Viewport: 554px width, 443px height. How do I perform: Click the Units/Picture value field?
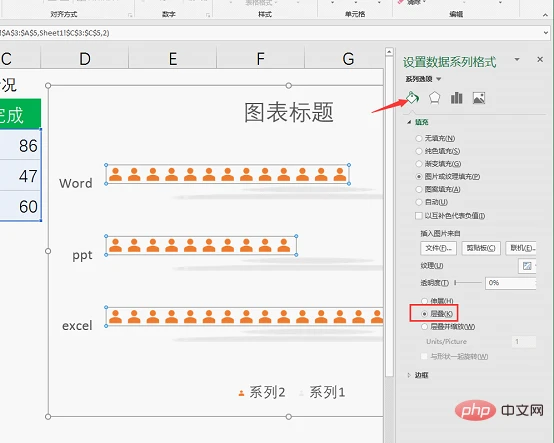(524, 342)
